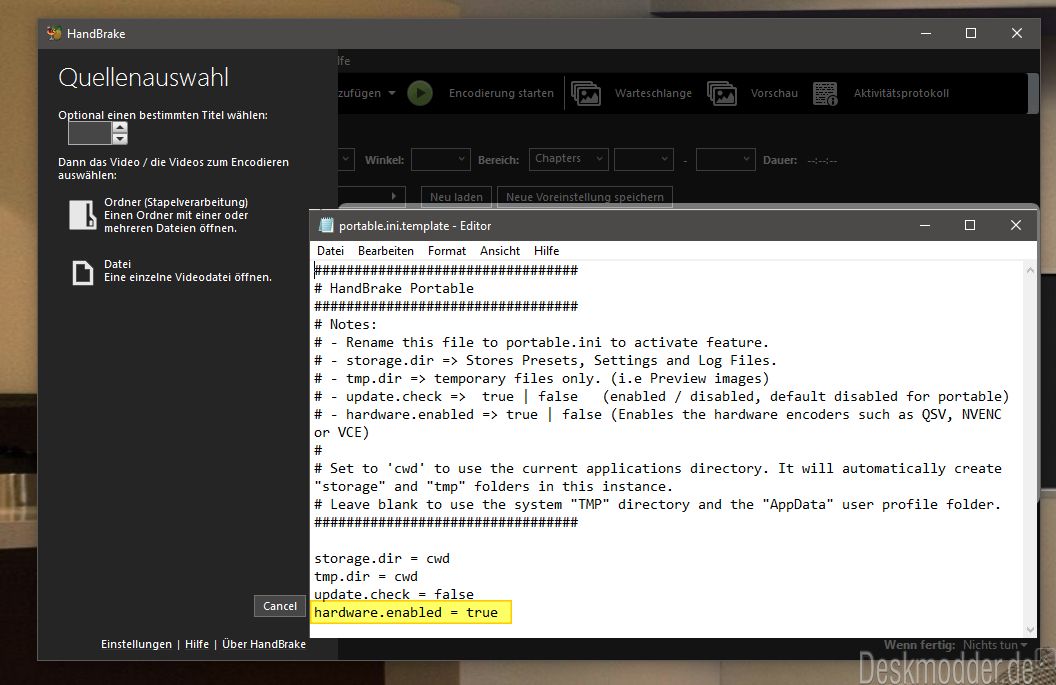
Task: Click the '# HandBrake Portable' line
Action: [394, 288]
